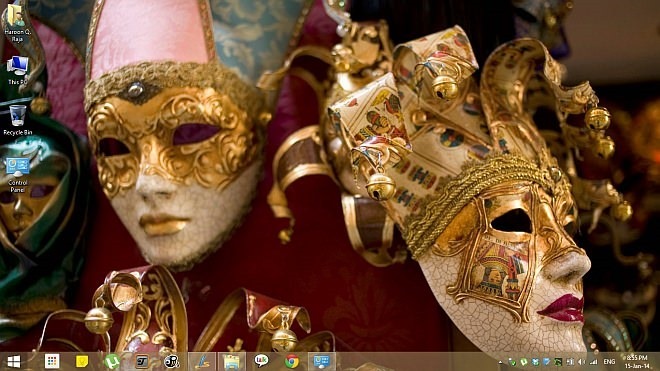The image size is (660, 371).
Task: Open the network signal tray icon
Action: [x=593, y=362]
